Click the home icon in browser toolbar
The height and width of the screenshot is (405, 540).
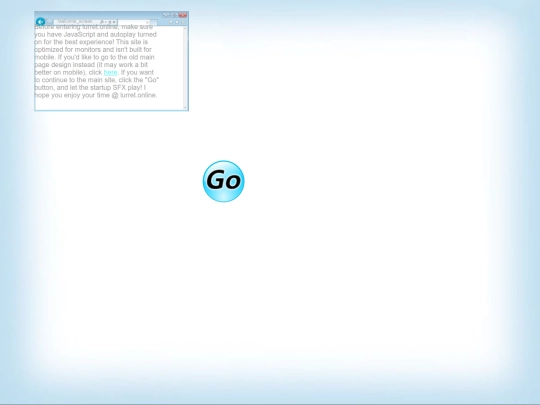(171, 22)
